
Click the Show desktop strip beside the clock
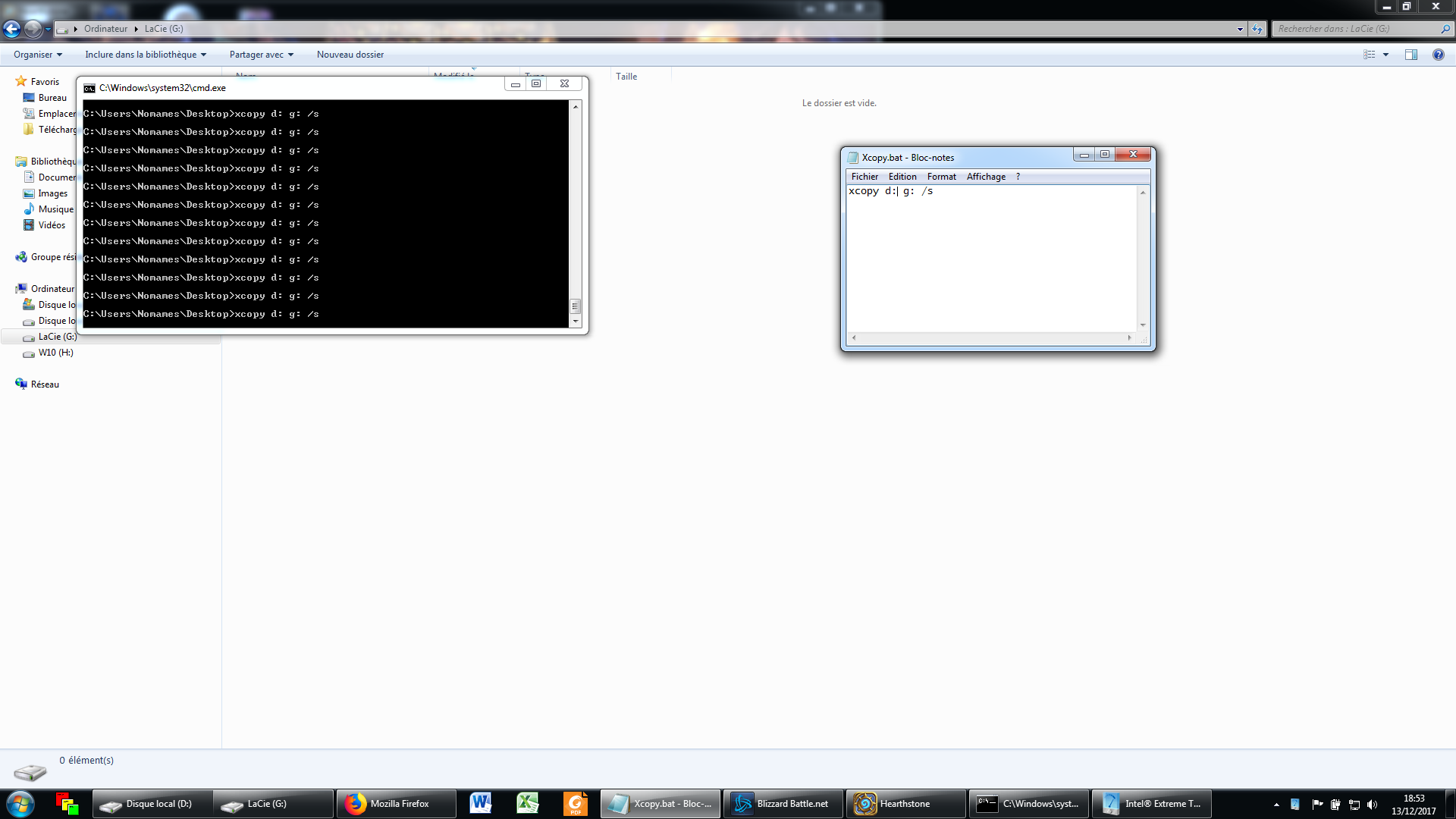pyautogui.click(x=1451, y=804)
